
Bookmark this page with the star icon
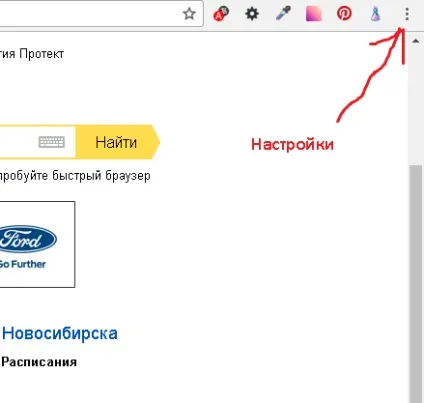[x=189, y=14]
